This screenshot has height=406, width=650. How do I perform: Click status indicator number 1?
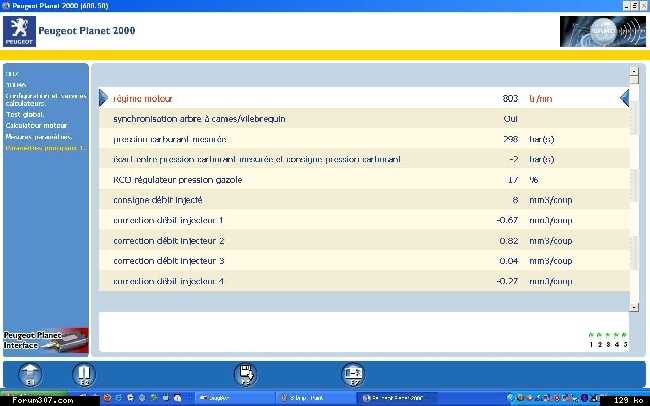tap(592, 340)
